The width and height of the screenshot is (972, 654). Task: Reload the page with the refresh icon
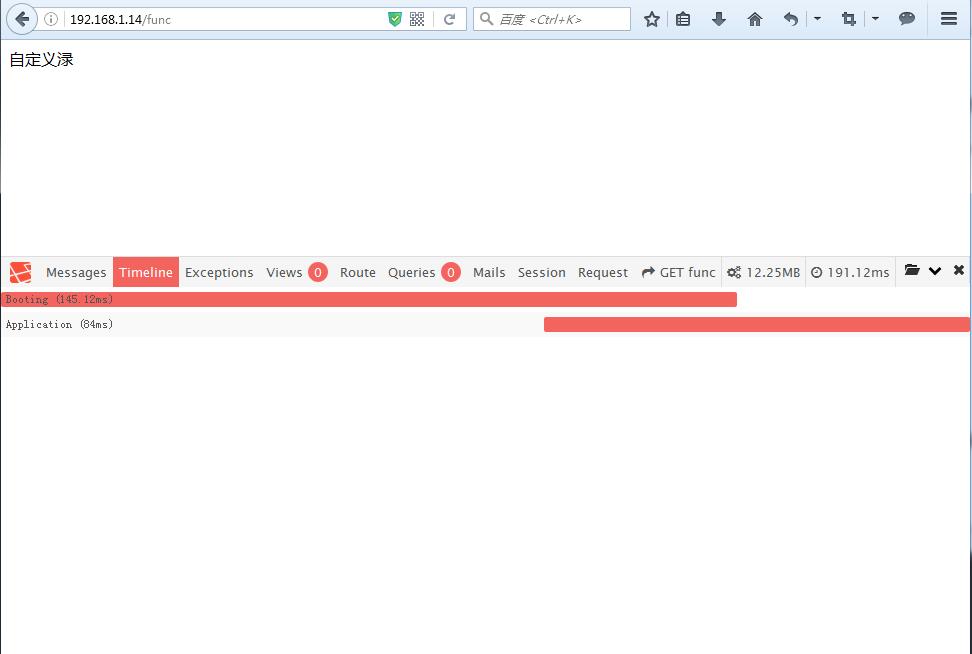(450, 19)
